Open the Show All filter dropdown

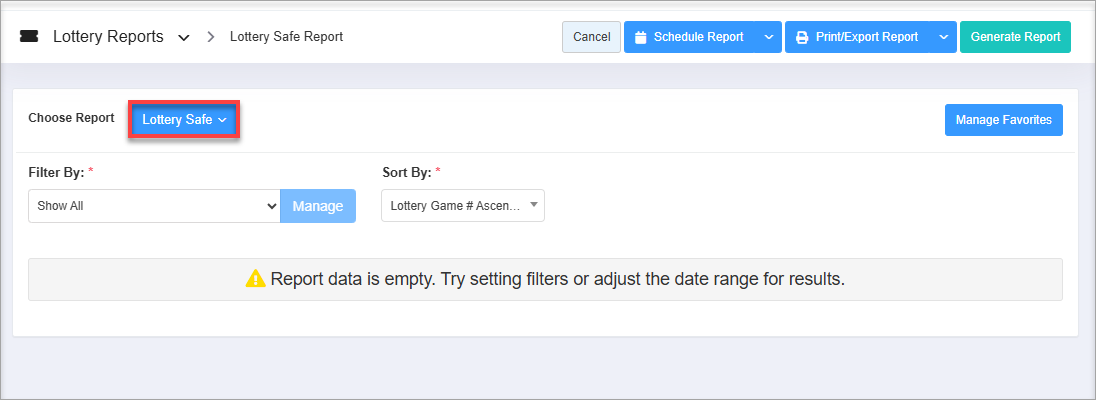click(154, 206)
